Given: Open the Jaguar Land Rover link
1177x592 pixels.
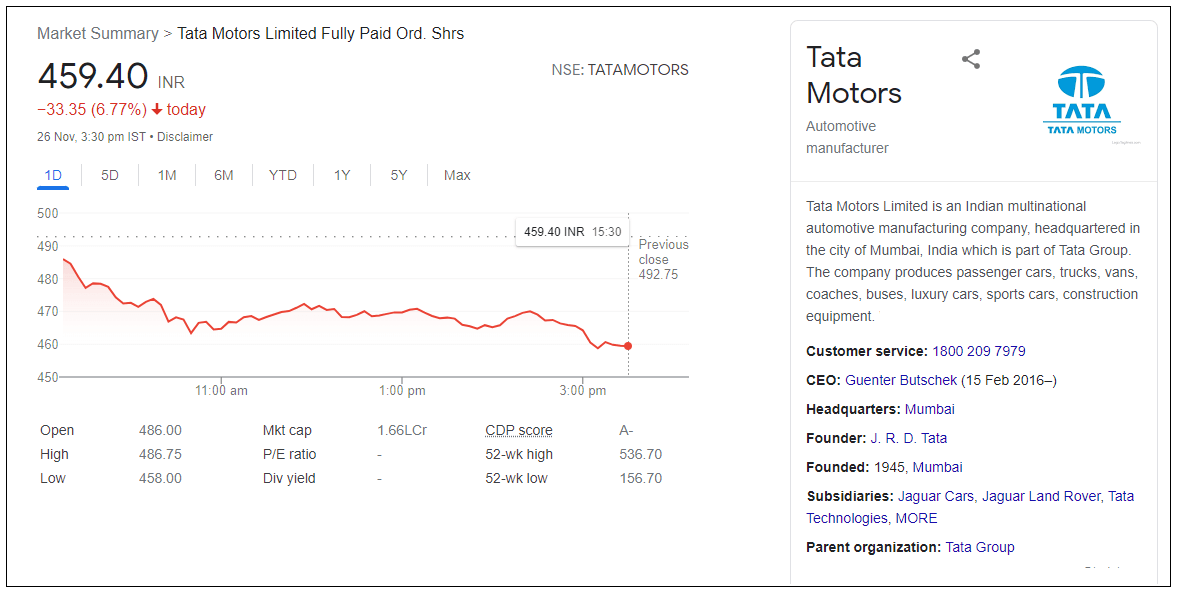Looking at the screenshot, I should click(1041, 496).
